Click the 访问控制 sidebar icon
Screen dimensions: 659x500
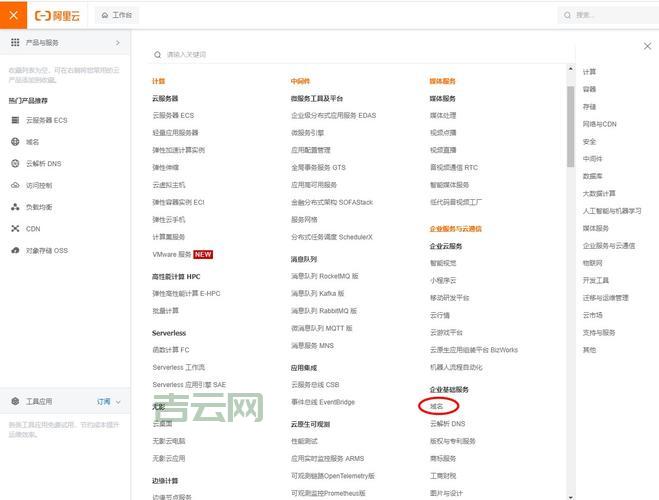[x=15, y=185]
